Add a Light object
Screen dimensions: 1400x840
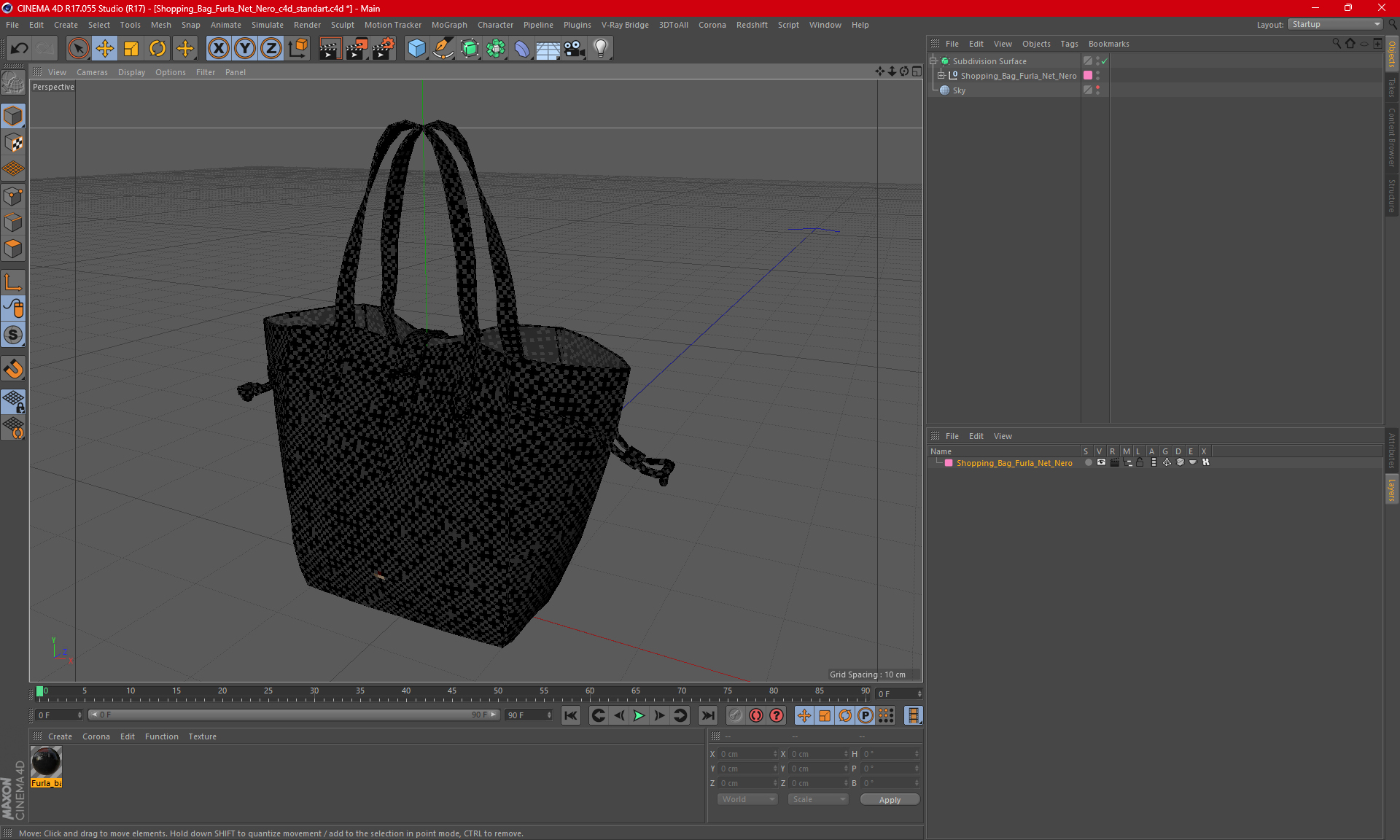tap(601, 48)
